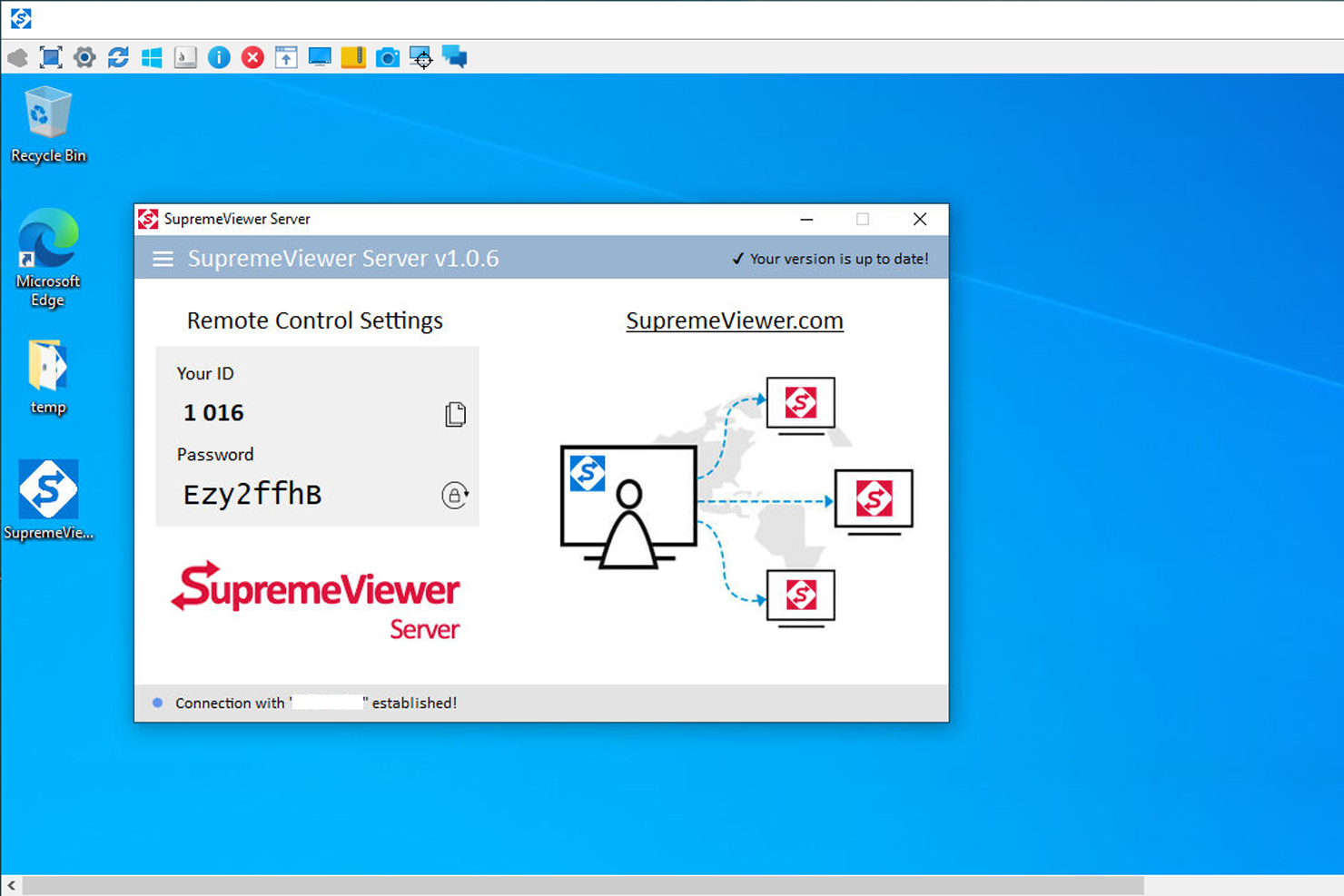Close the SupremeViewer Server window
Screen dimensions: 1344x896
[920, 219]
